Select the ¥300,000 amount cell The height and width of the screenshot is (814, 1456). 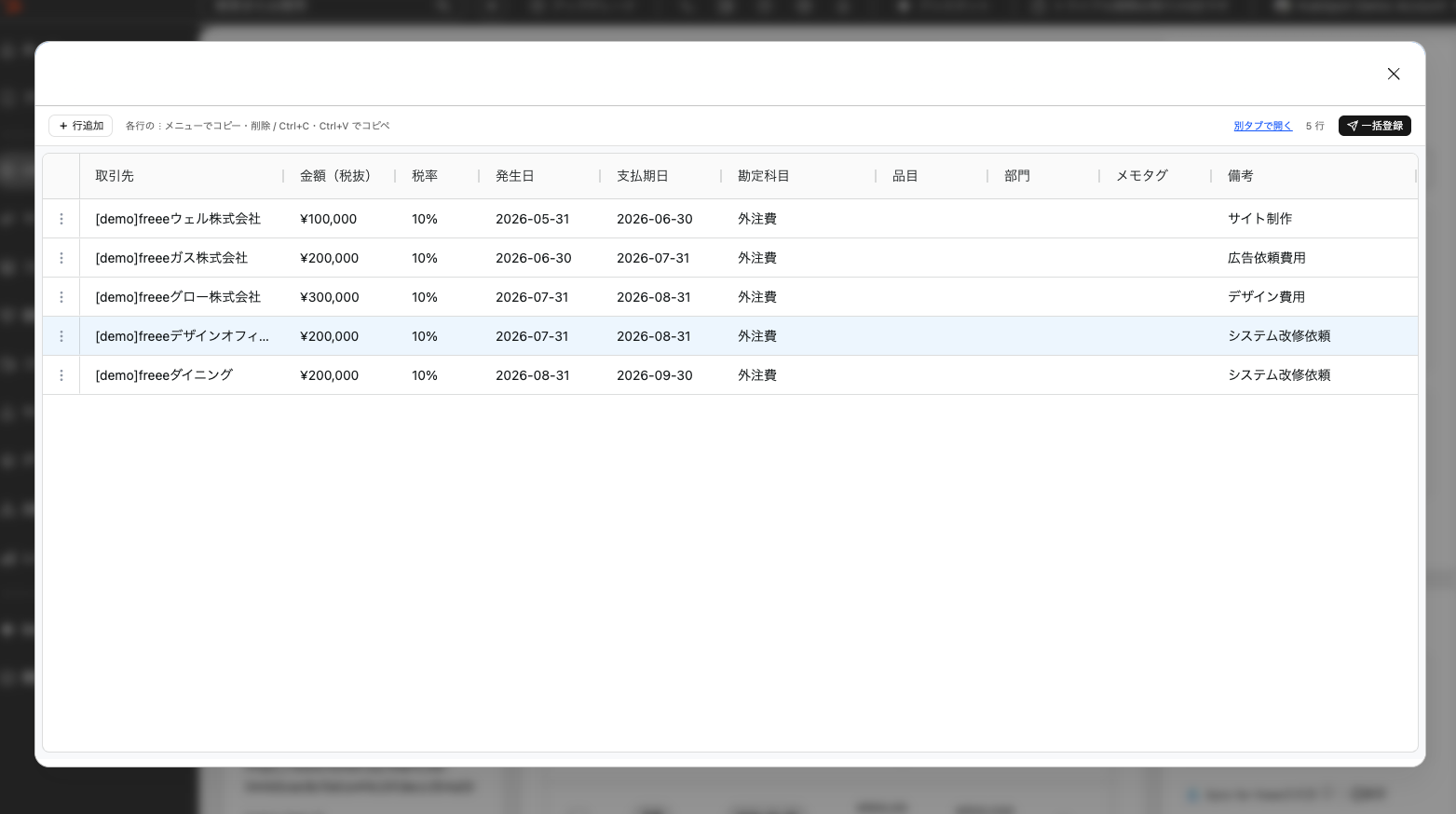[340, 297]
